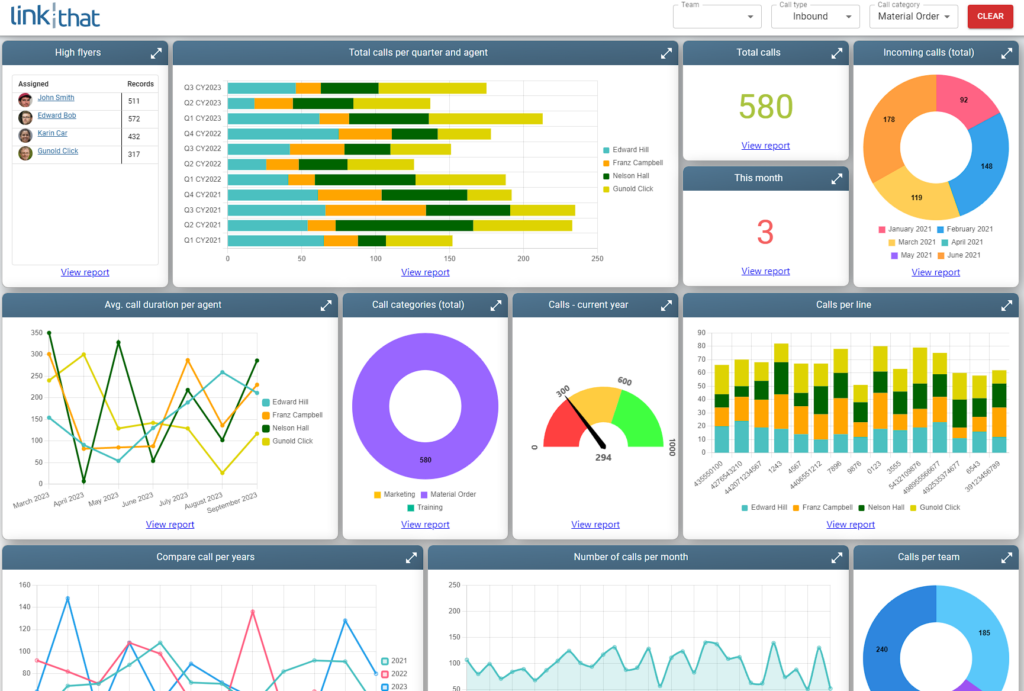Toggle June 2021 legend in Incoming calls
1024x691 pixels.
point(959,255)
